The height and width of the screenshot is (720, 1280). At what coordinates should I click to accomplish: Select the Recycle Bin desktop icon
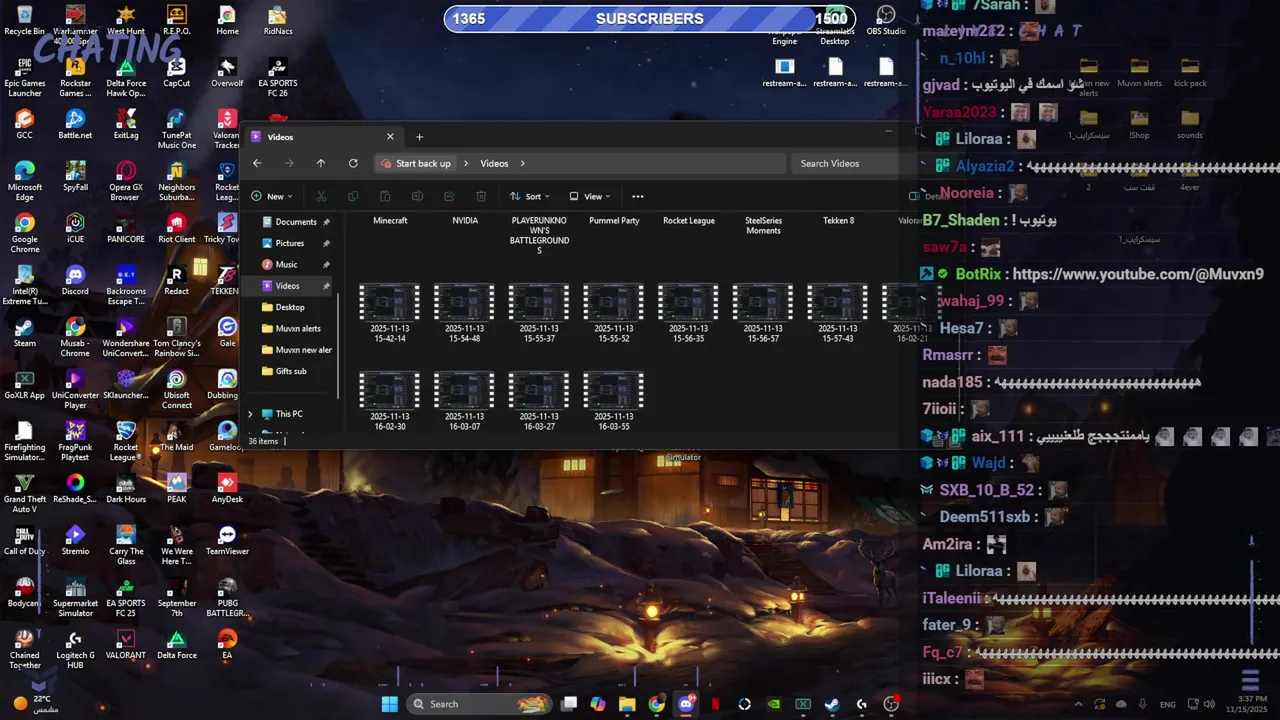[x=24, y=20]
